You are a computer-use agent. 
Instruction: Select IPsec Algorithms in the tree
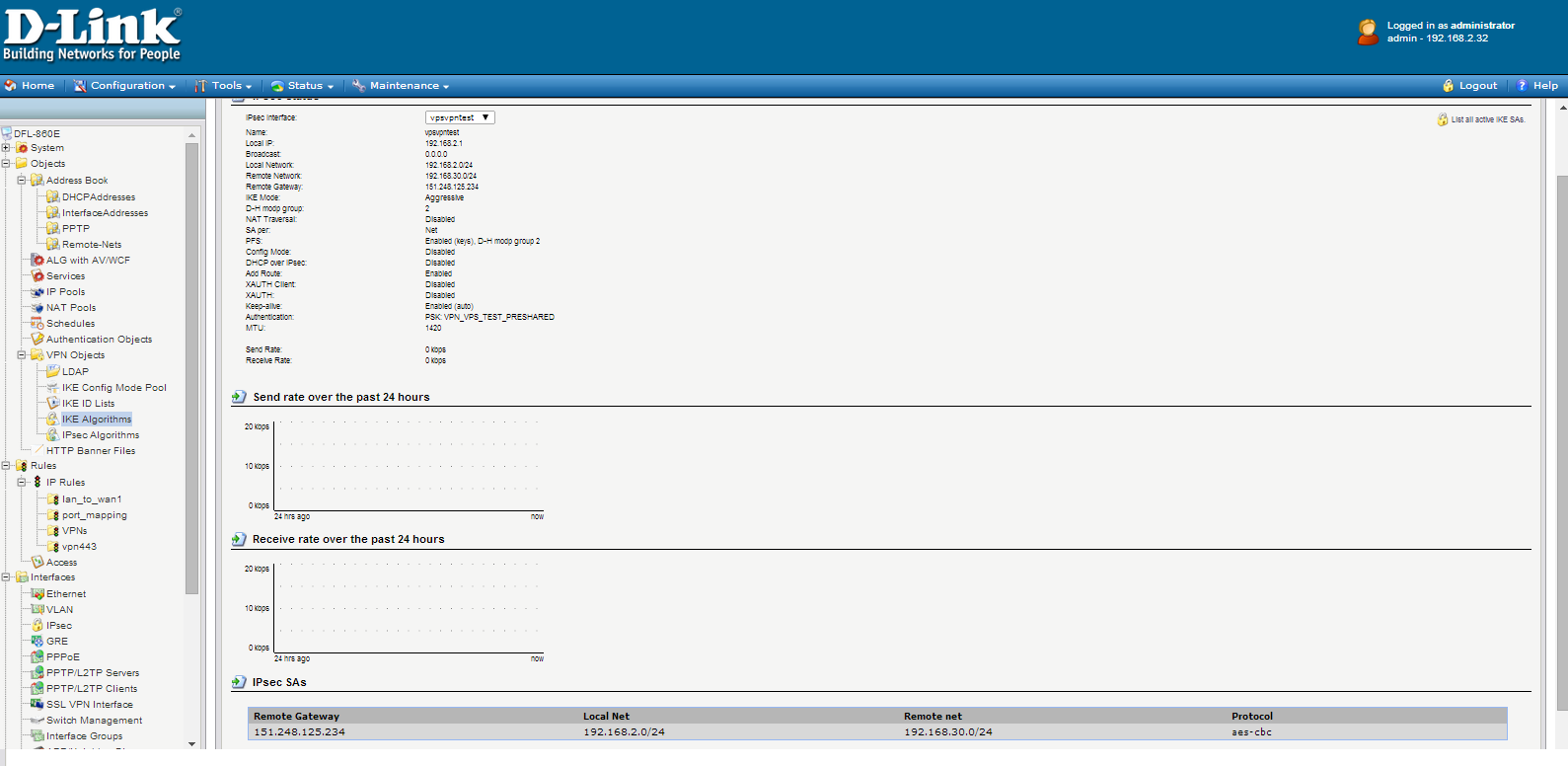pos(101,435)
